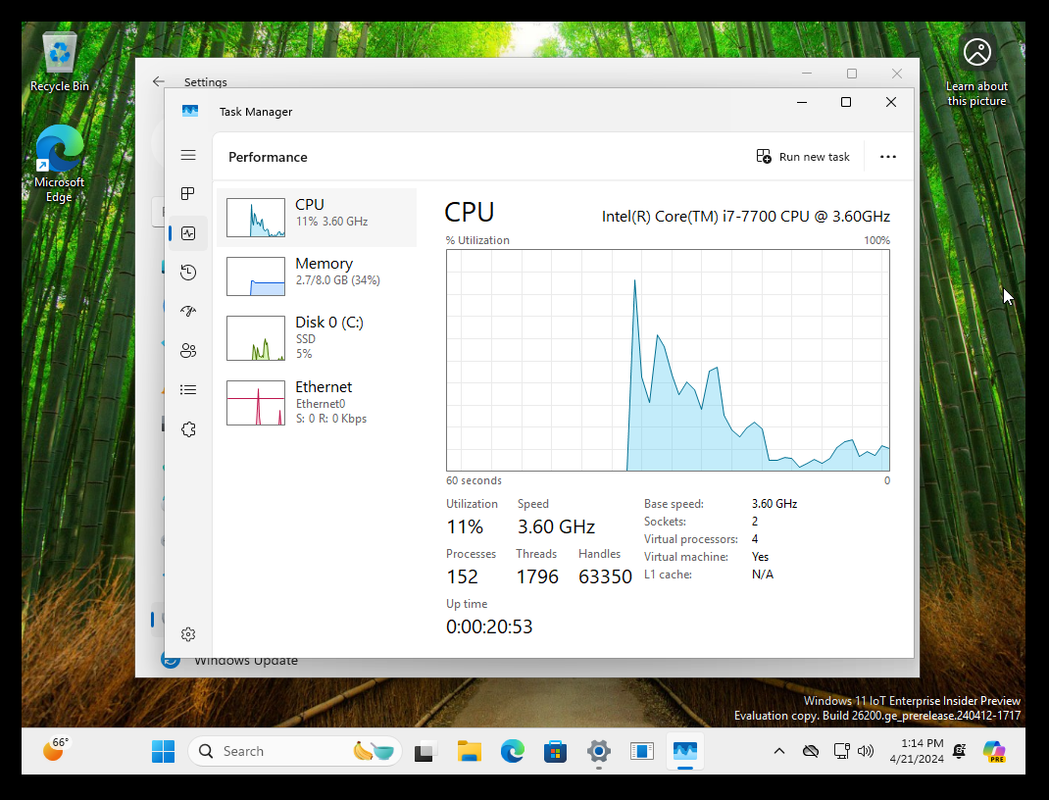
Task: Open Microsoft Store from the taskbar
Action: [555, 751]
